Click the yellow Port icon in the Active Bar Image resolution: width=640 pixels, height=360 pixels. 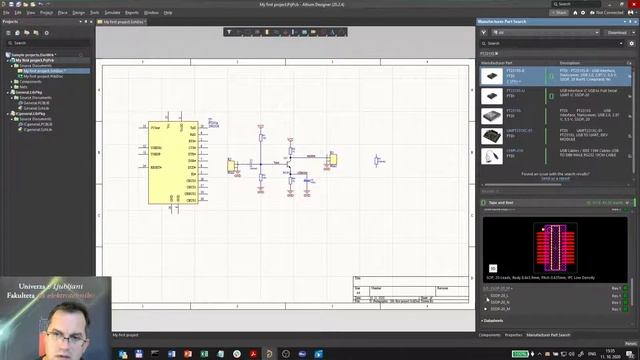point(313,32)
